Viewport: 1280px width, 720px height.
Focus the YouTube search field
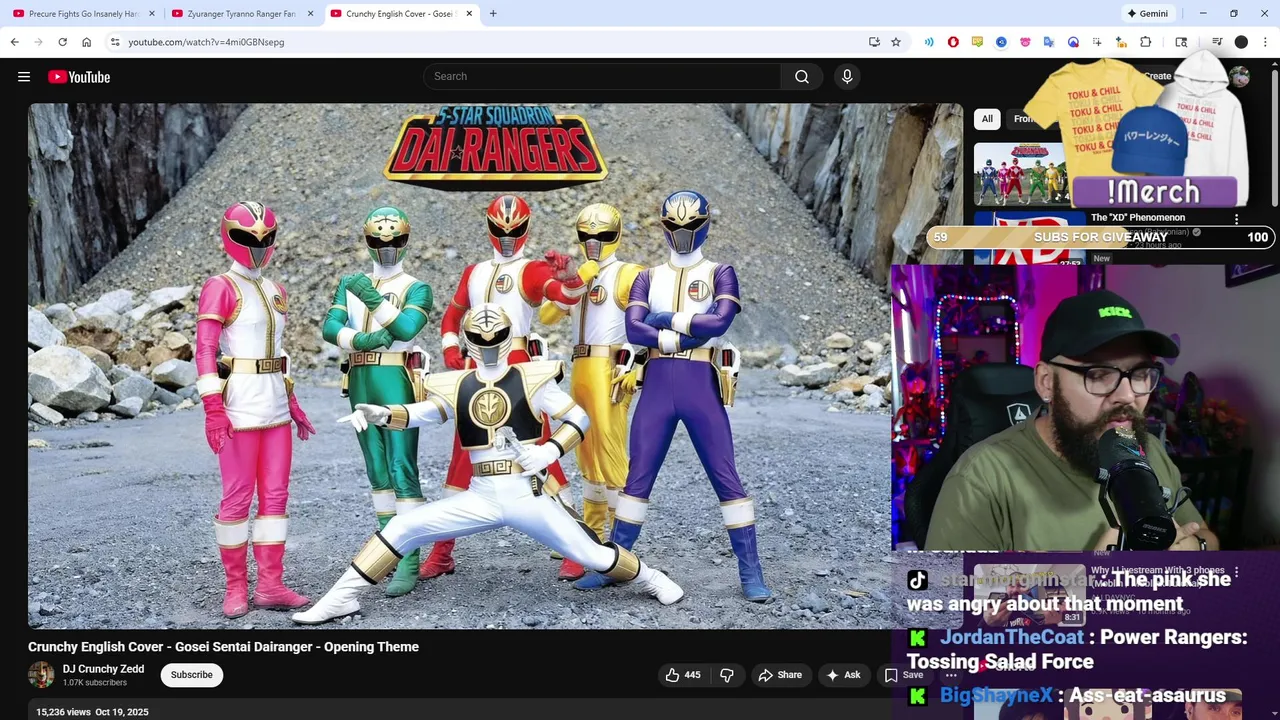click(602, 77)
